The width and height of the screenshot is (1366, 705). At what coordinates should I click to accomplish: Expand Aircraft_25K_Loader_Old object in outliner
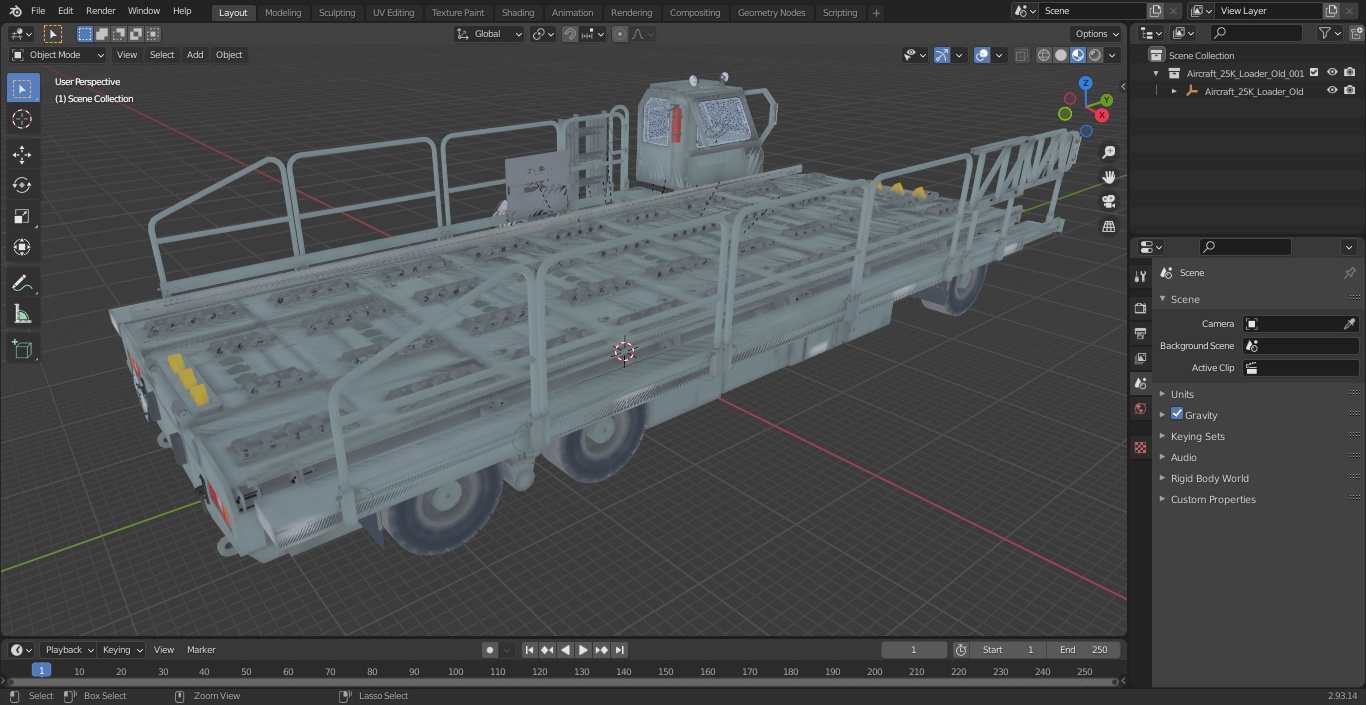[x=1174, y=91]
